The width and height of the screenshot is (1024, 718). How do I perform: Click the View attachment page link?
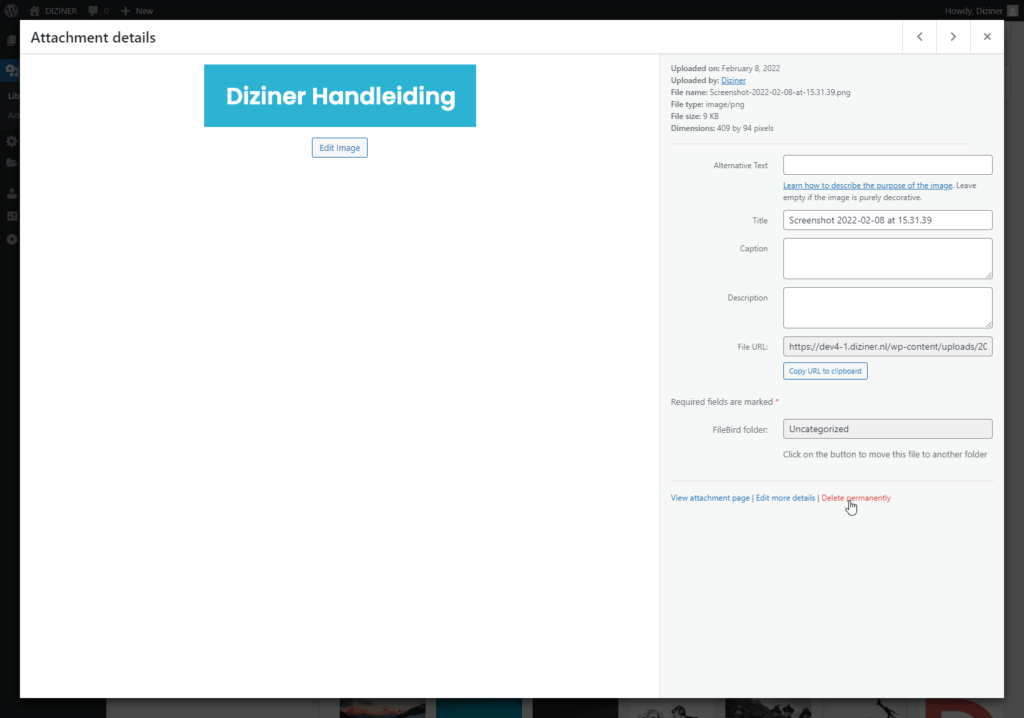point(710,498)
